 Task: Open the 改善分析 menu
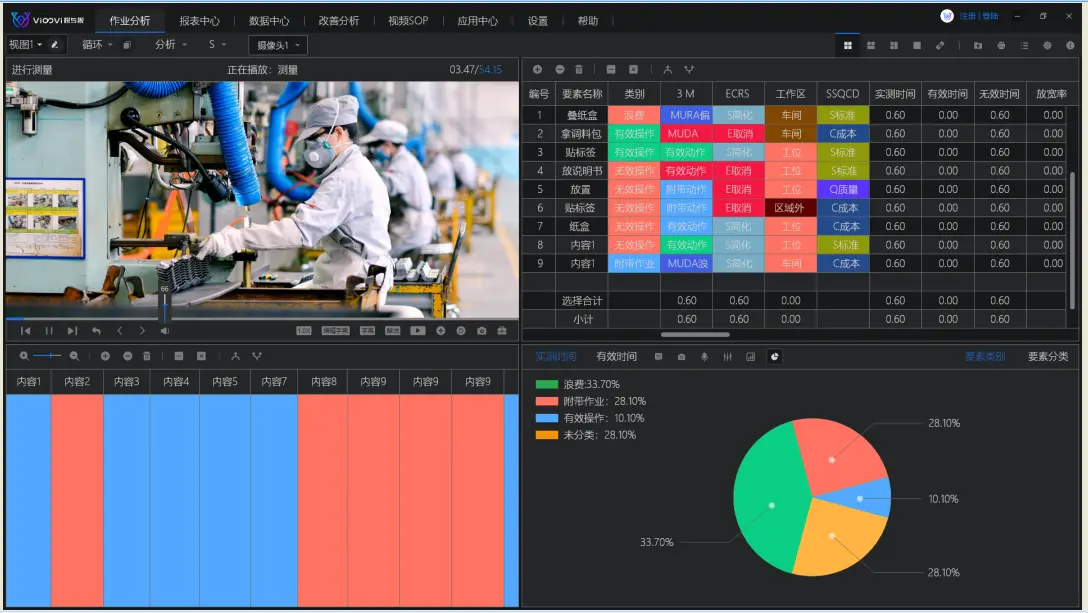[339, 21]
